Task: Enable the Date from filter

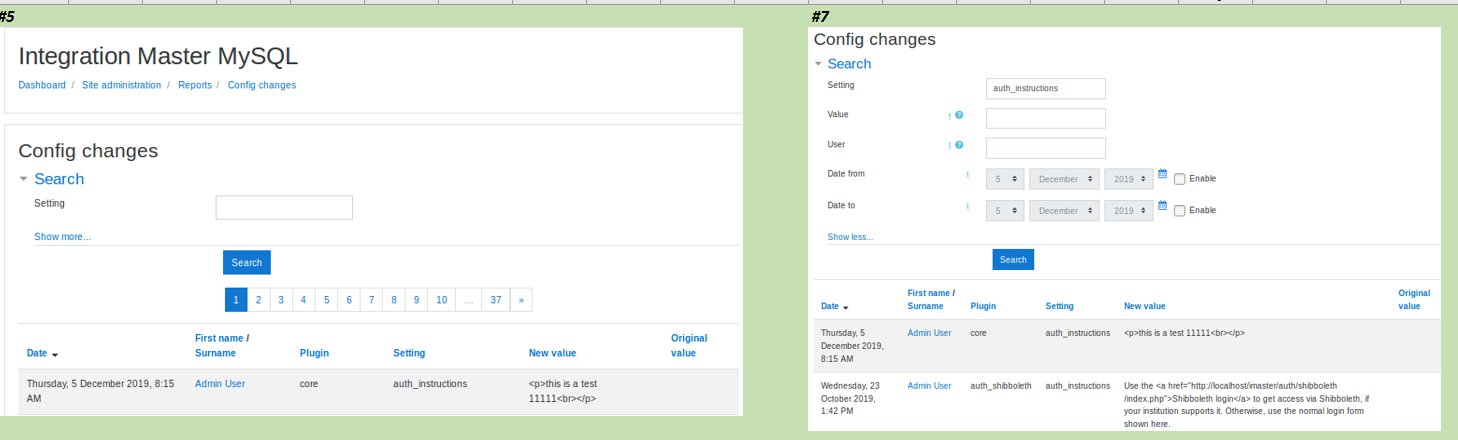Action: pyautogui.click(x=1180, y=179)
